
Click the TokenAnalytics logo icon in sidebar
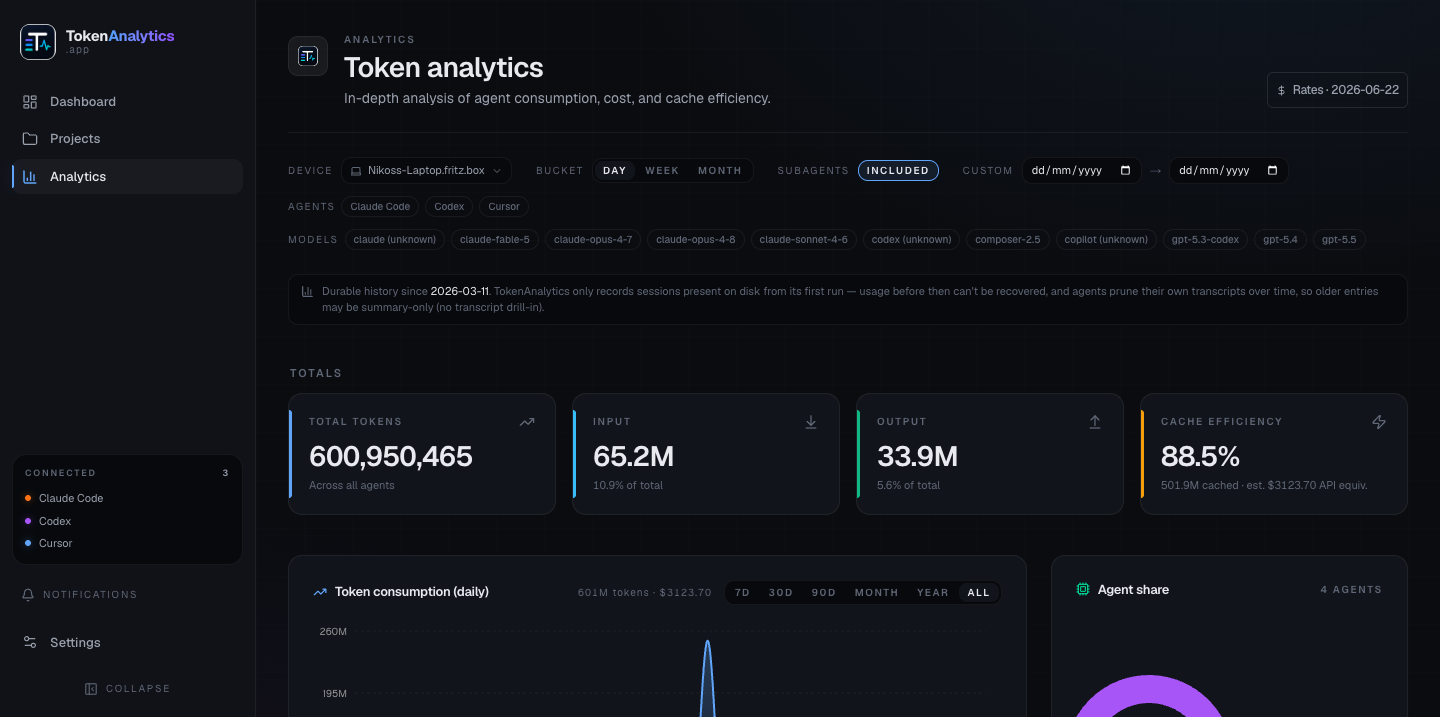click(x=38, y=42)
